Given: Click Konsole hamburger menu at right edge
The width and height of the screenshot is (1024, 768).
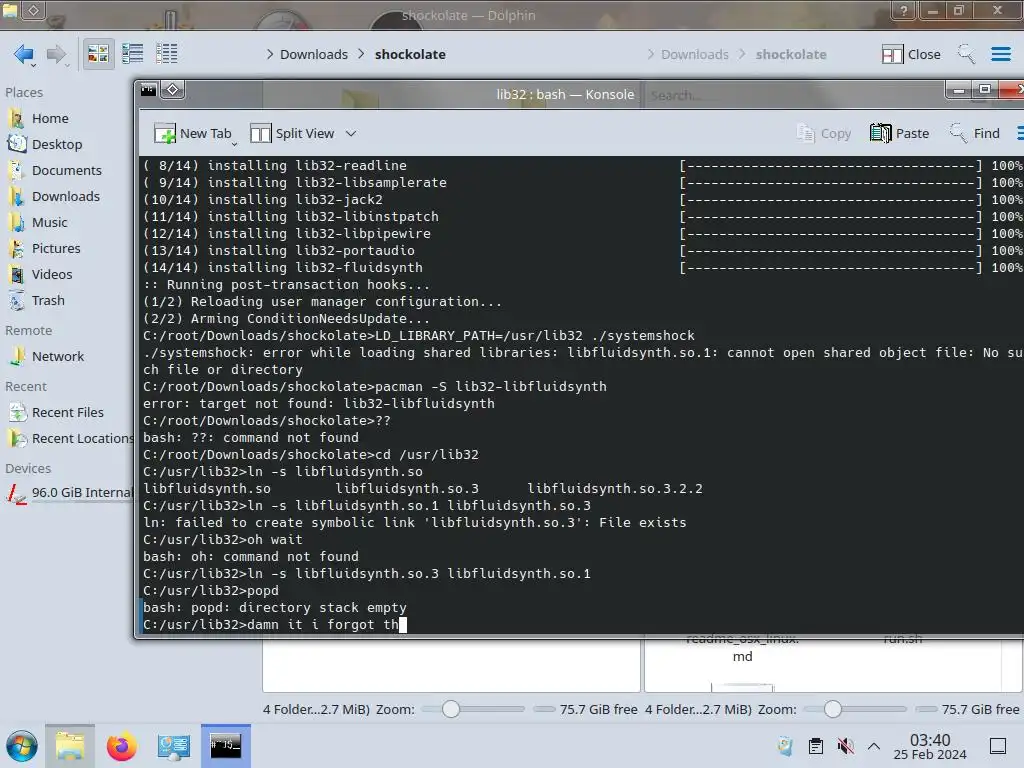Looking at the screenshot, I should (1019, 133).
